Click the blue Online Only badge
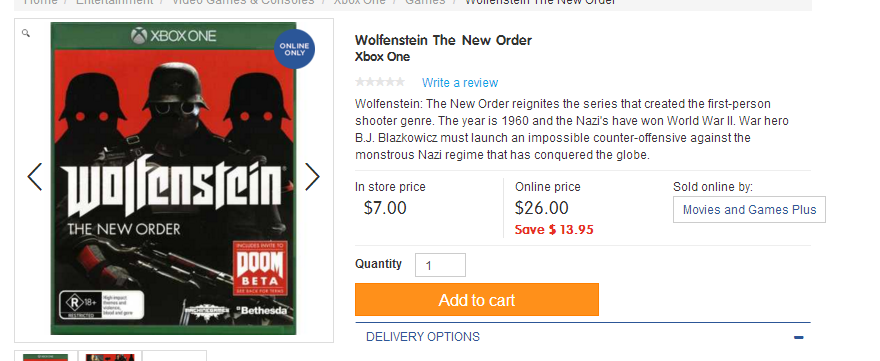 294,49
